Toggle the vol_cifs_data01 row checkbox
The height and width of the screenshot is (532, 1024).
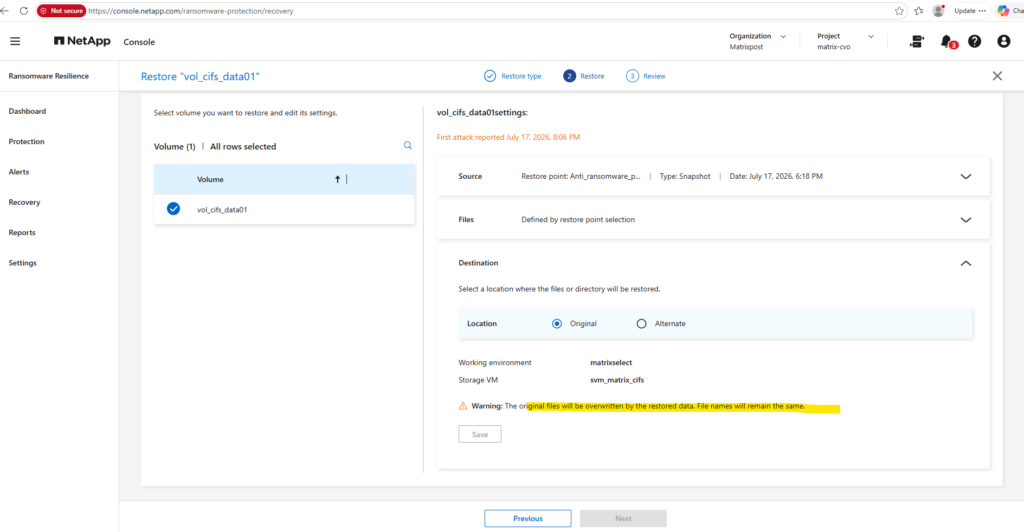click(x=173, y=209)
